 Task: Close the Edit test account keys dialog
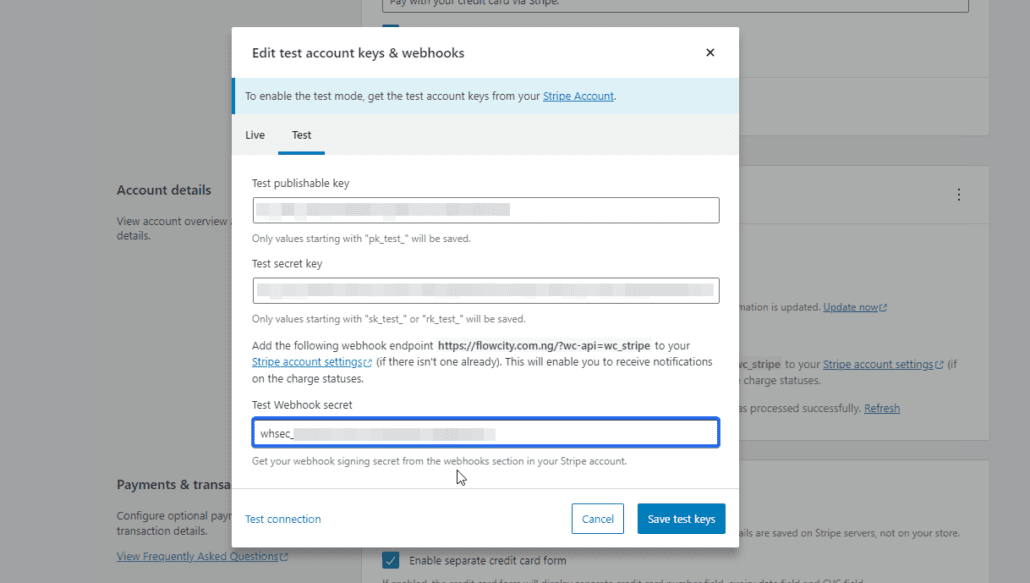709,53
